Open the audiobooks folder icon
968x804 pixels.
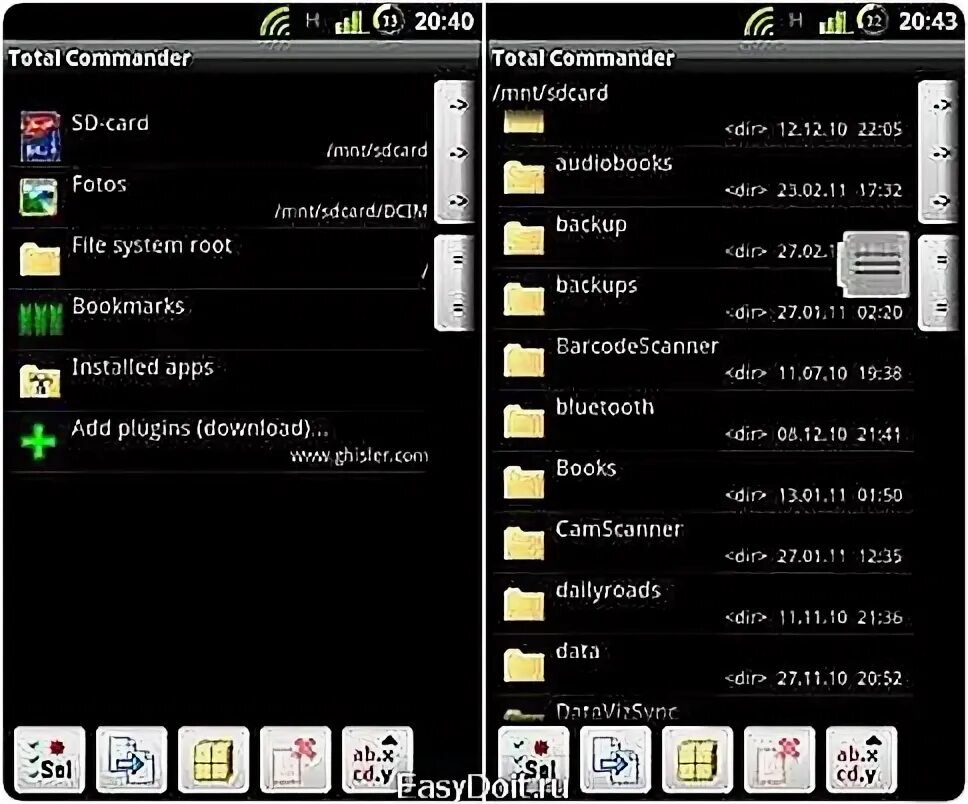[x=524, y=177]
